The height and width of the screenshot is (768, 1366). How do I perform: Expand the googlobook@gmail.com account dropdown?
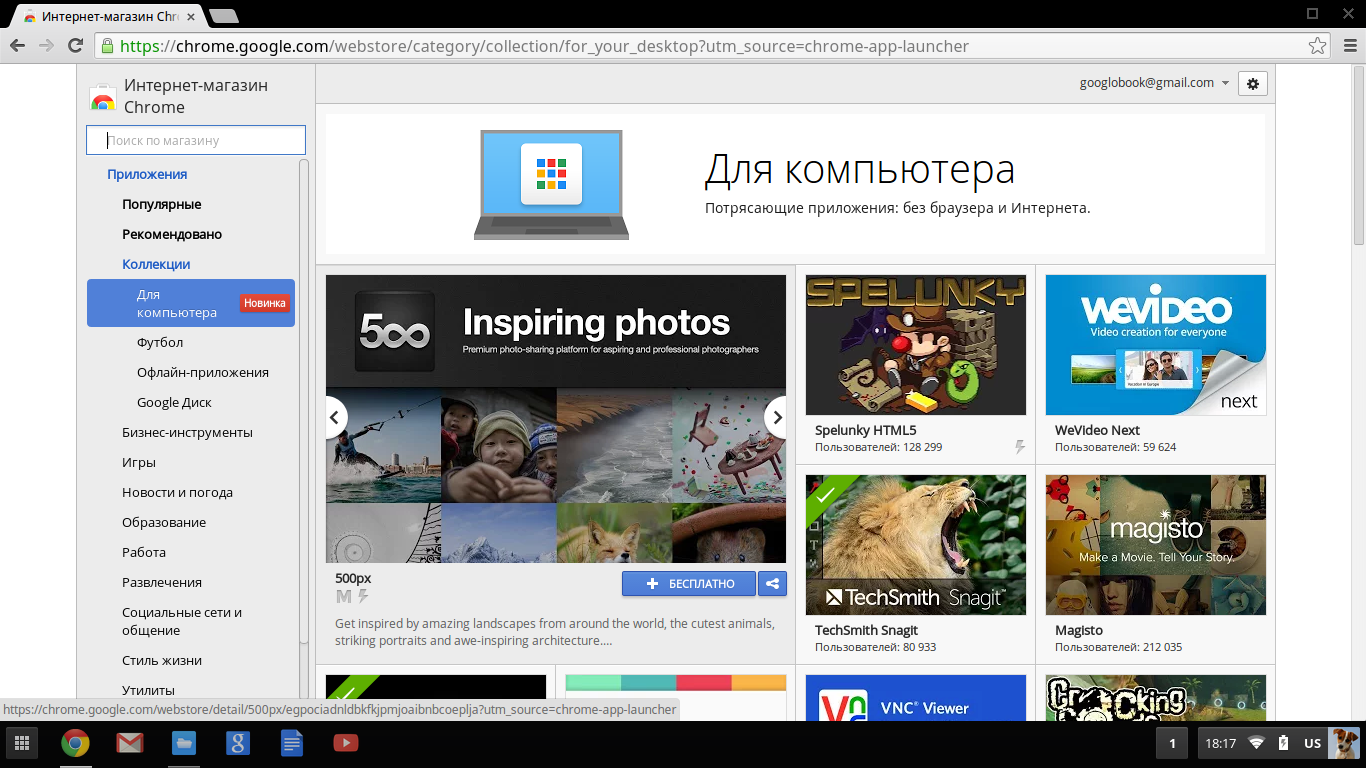click(1154, 83)
